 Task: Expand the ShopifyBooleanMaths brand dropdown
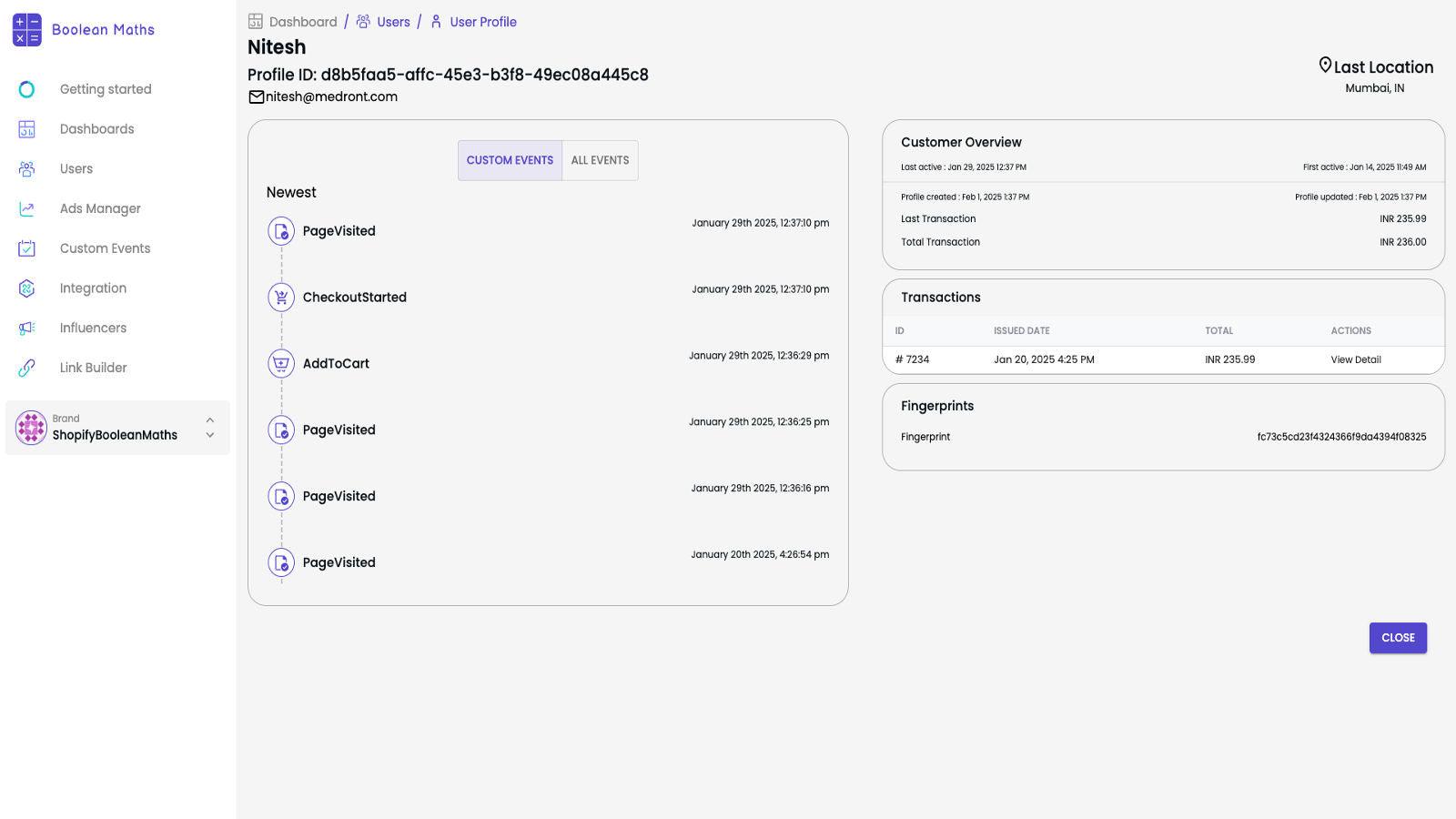point(209,435)
